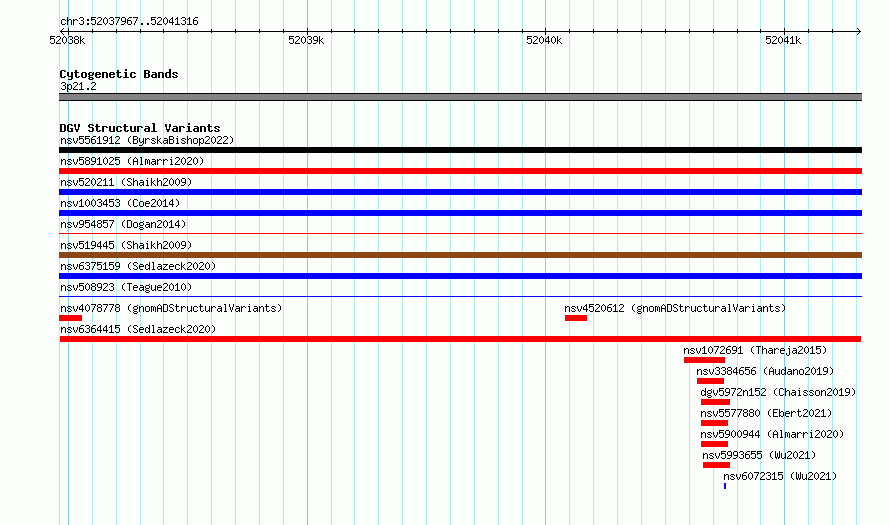Click the DGV Structural Variants track title
The height and width of the screenshot is (525, 890).
coord(140,128)
